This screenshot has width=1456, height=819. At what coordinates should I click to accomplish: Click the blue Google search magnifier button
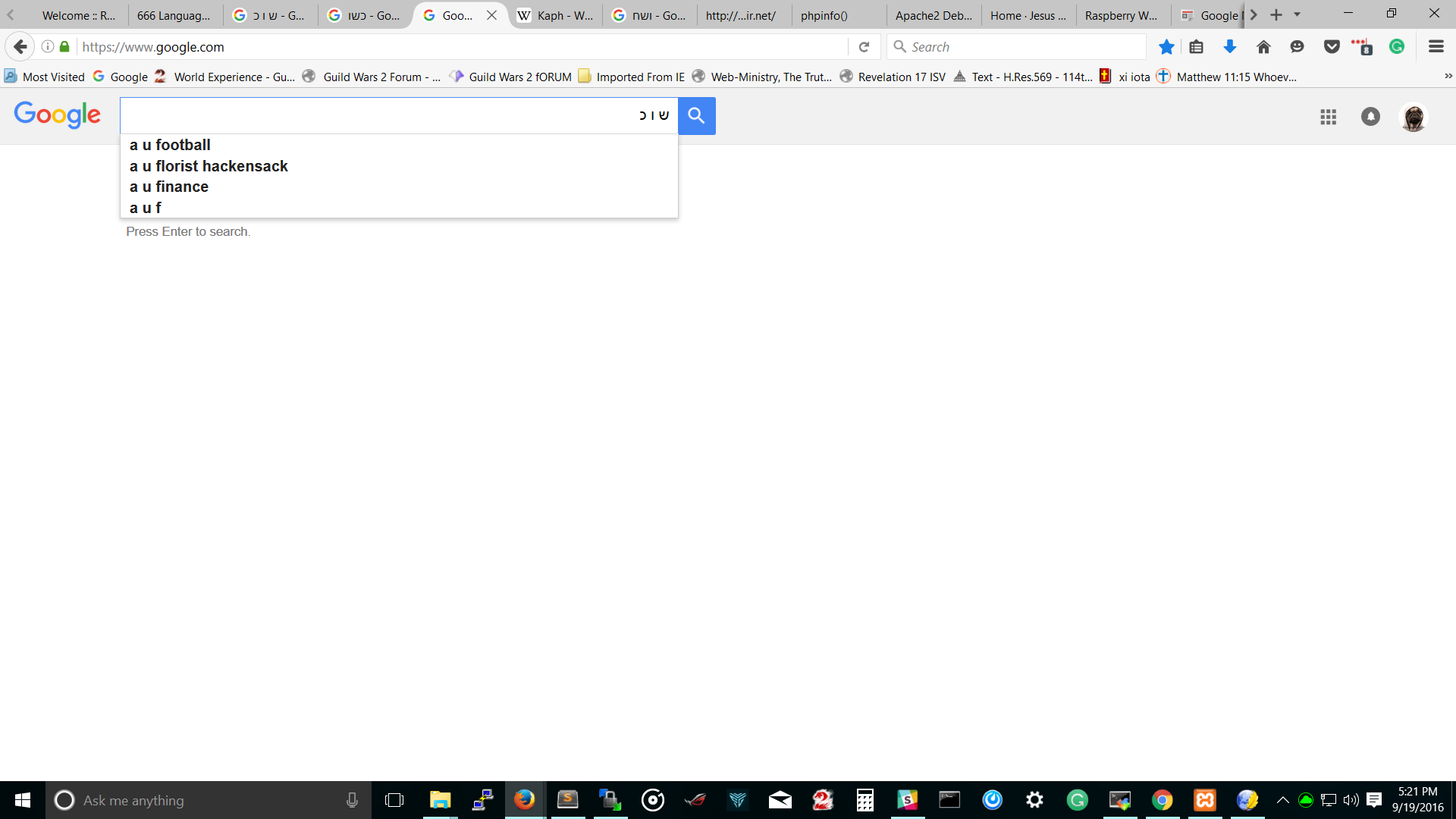click(696, 115)
